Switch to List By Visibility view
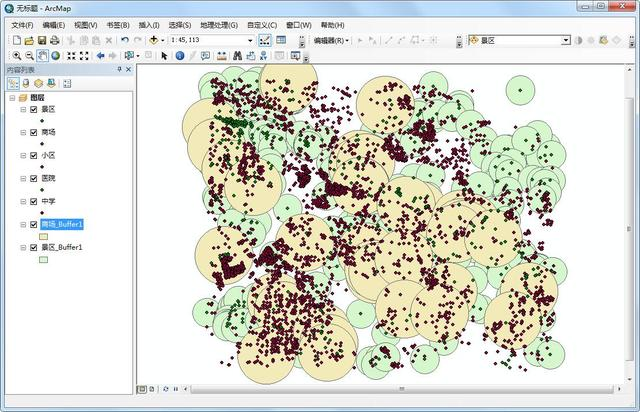Image resolution: width=640 pixels, height=412 pixels. (38, 83)
